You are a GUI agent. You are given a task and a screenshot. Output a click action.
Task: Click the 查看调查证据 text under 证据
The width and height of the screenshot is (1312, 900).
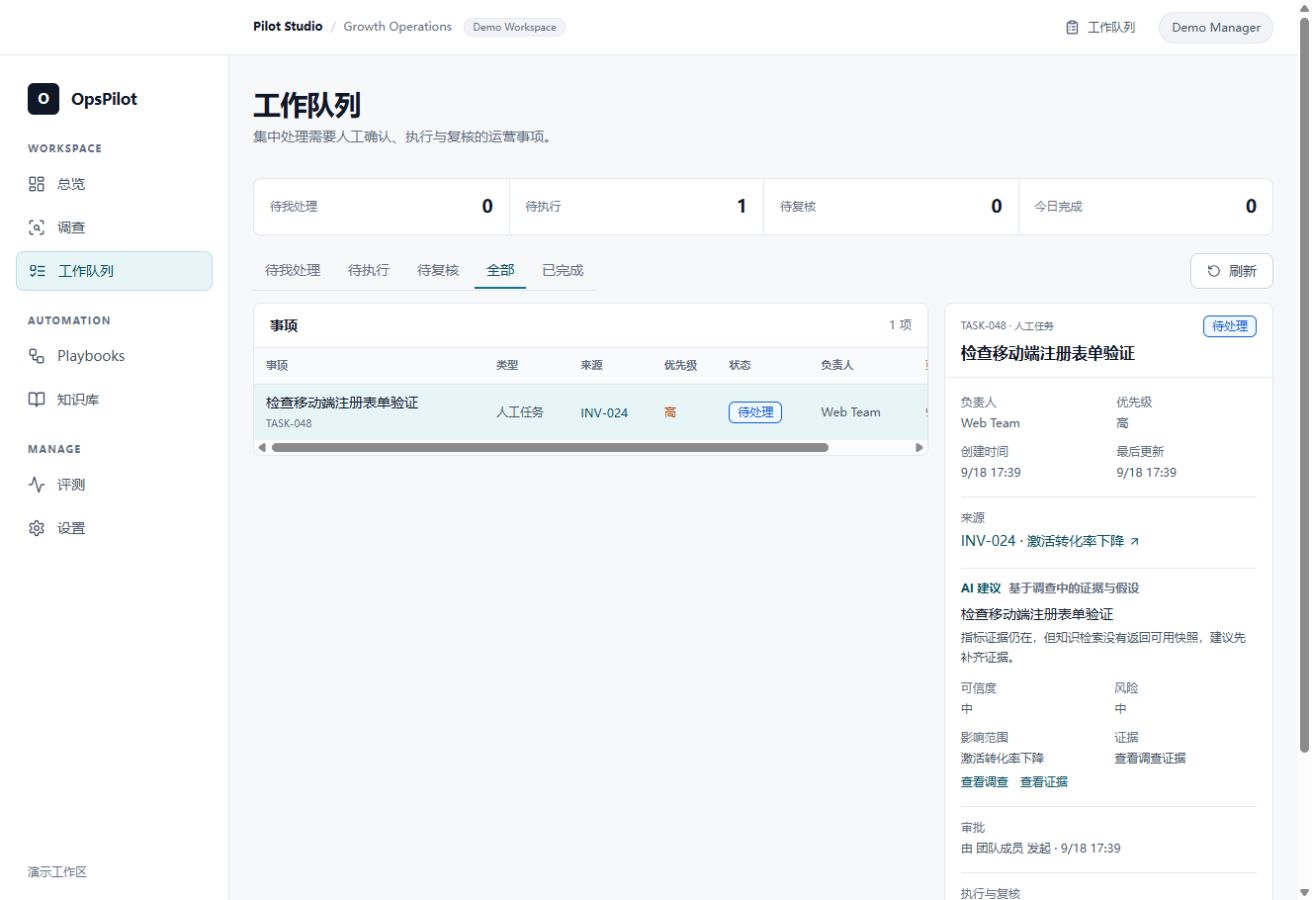[1150, 758]
